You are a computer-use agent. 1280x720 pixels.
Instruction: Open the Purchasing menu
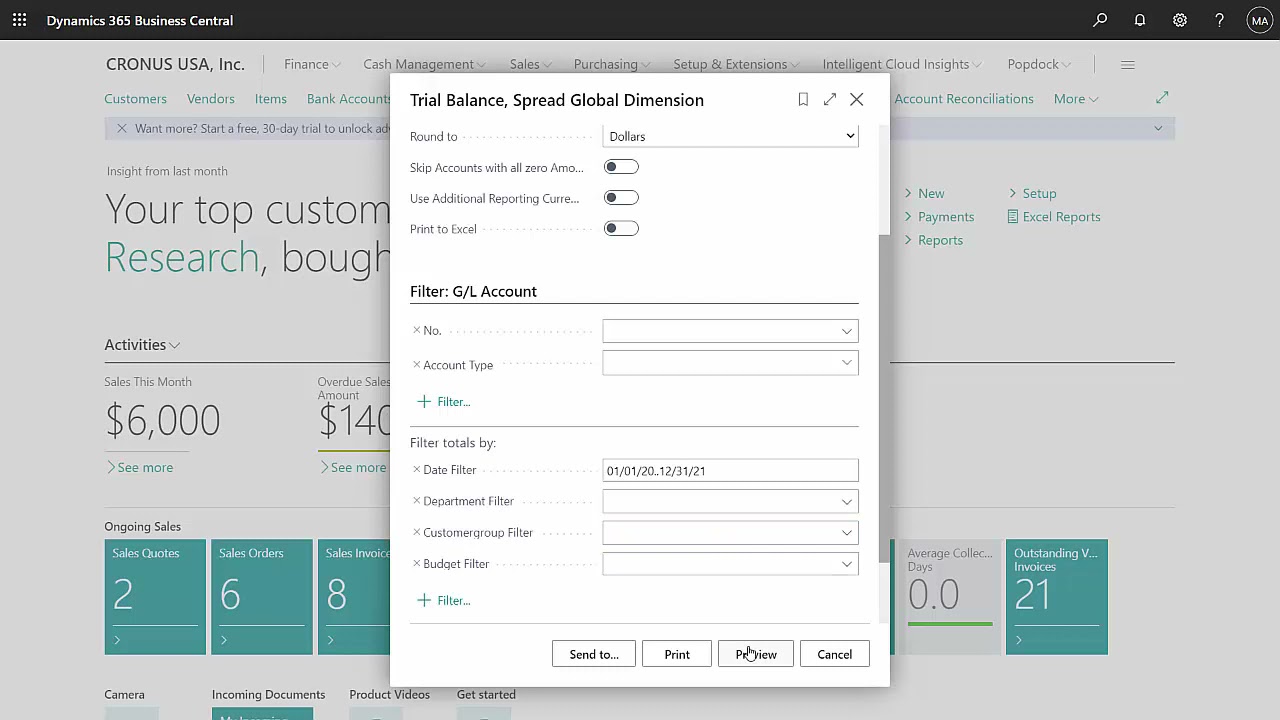[x=611, y=64]
